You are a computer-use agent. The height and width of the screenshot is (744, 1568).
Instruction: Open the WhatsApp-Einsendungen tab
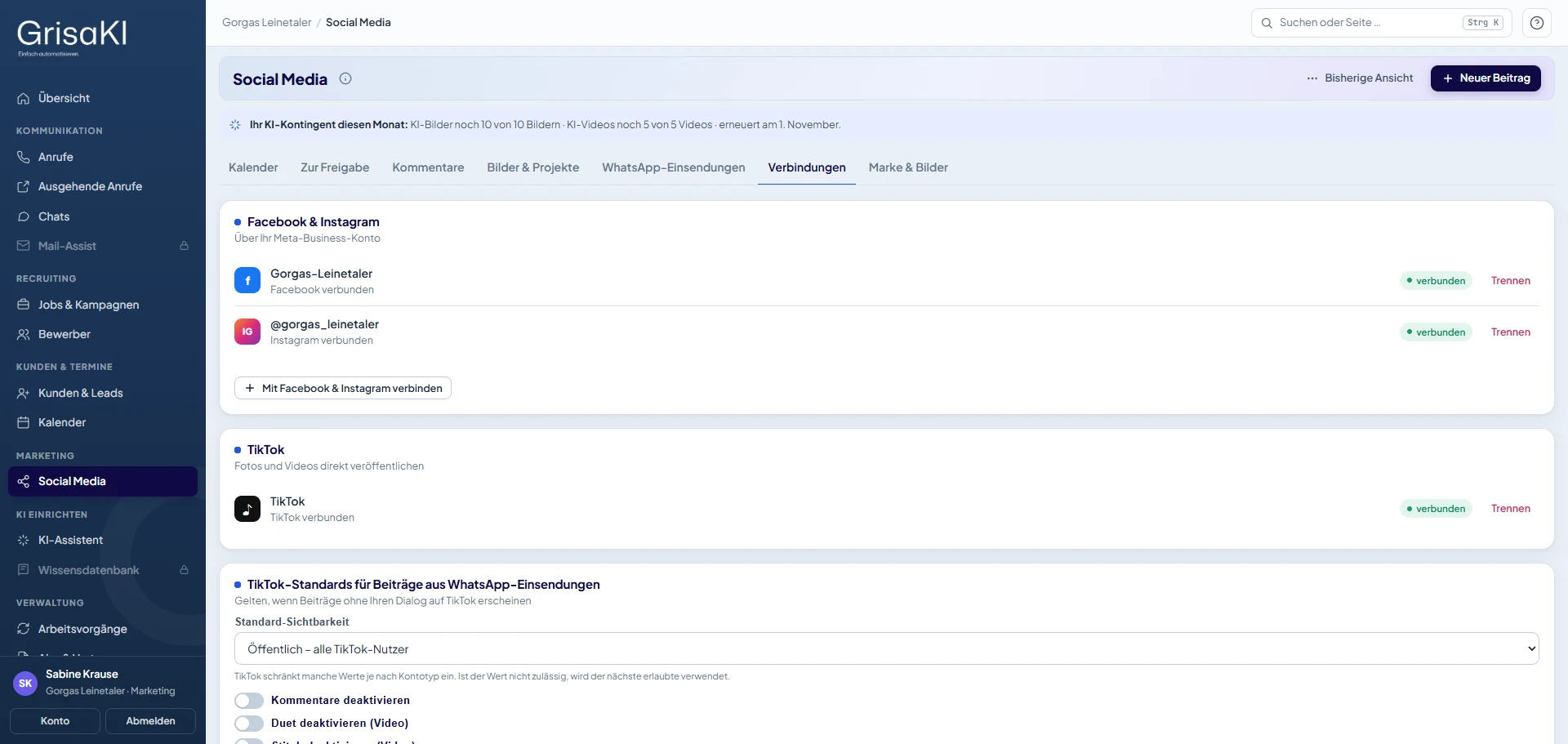point(674,167)
